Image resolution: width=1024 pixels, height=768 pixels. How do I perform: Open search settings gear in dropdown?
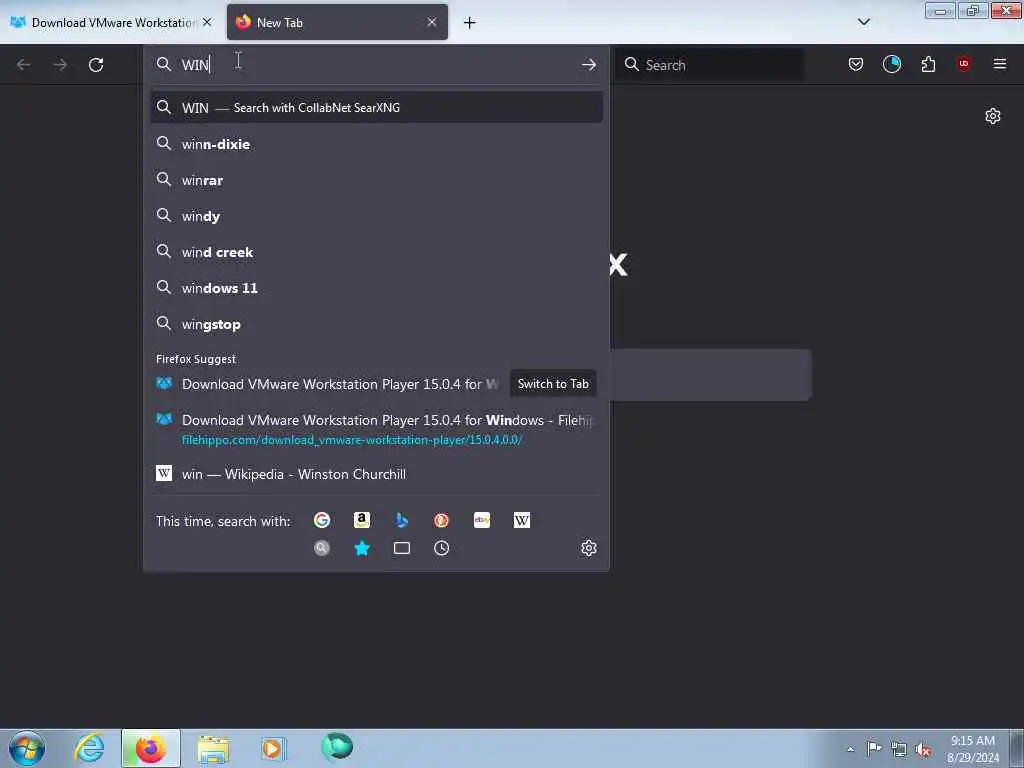(x=588, y=548)
